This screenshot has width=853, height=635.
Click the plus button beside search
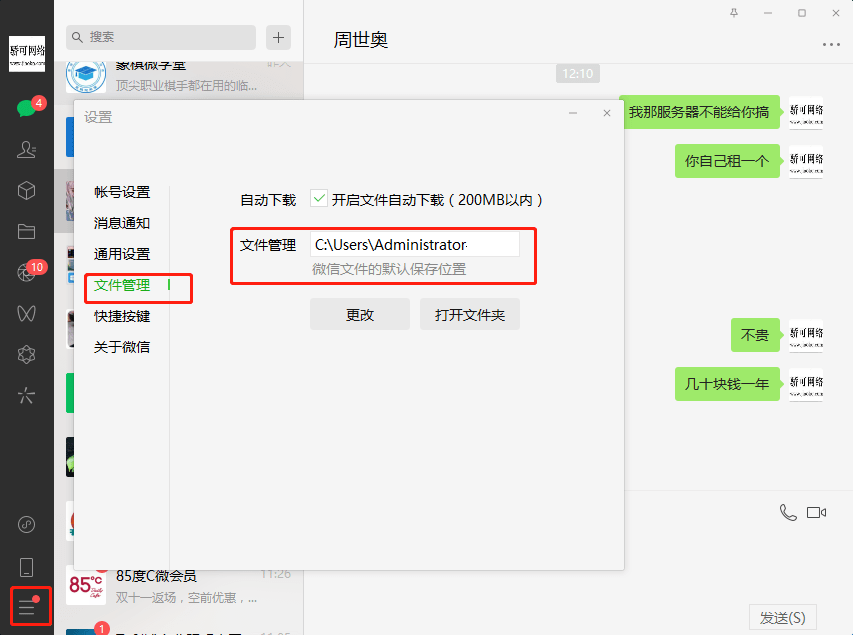pyautogui.click(x=278, y=38)
